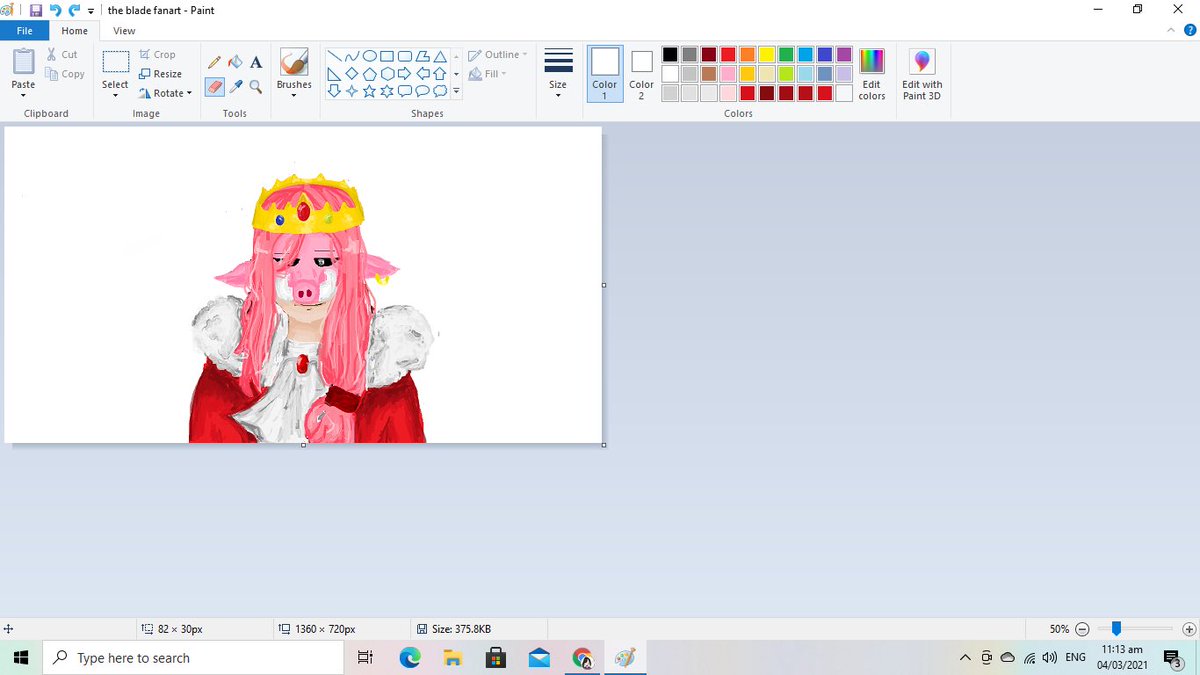This screenshot has height=675, width=1200.
Task: Choose the Rounded rectangle shape
Action: click(x=404, y=56)
